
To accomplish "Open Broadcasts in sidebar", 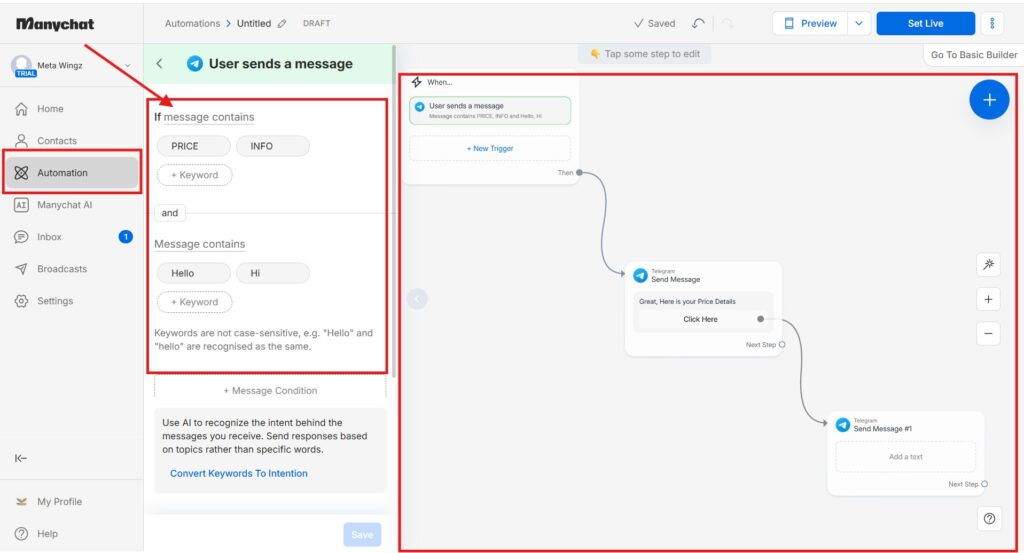I will click(x=61, y=268).
